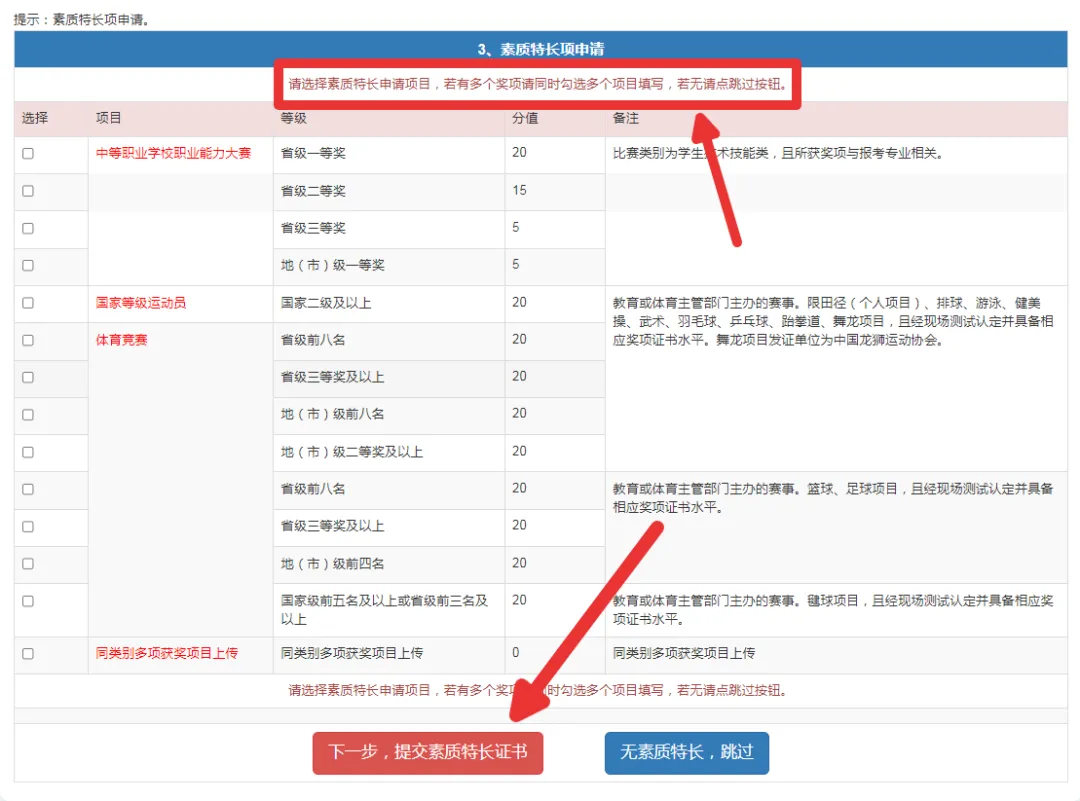Click the red 中等职业学校职业能力大赛 project label
Image resolution: width=1080 pixels, height=801 pixels.
(173, 154)
